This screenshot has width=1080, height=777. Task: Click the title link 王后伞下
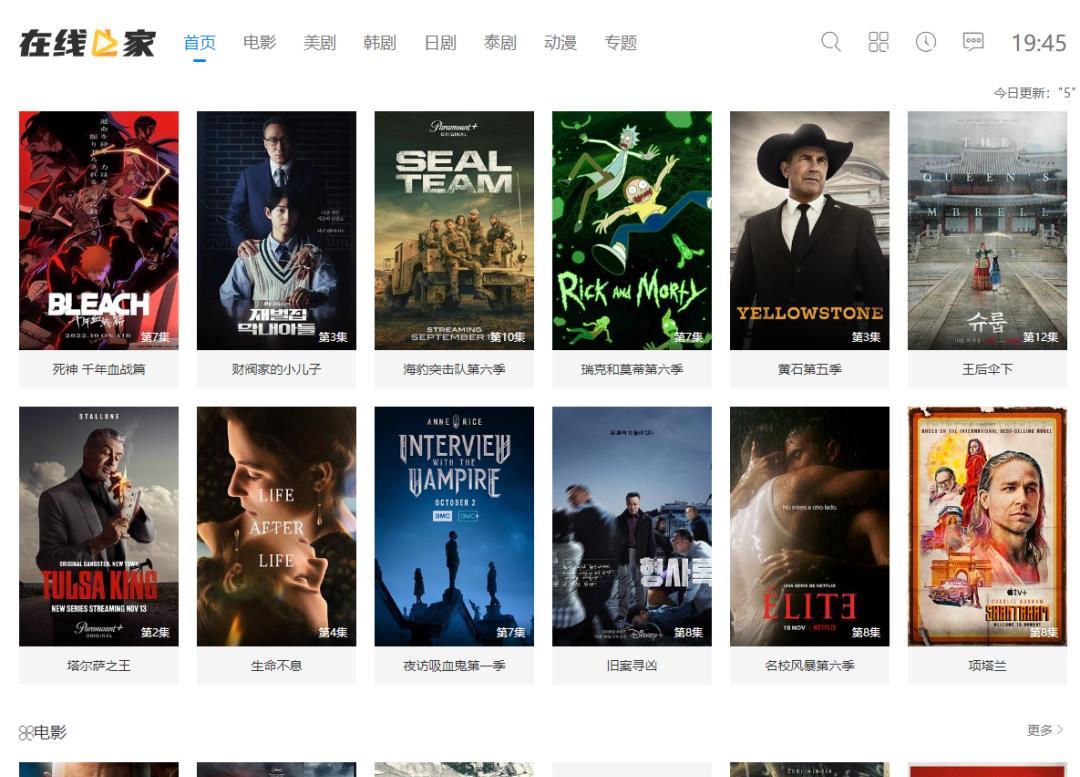point(987,369)
